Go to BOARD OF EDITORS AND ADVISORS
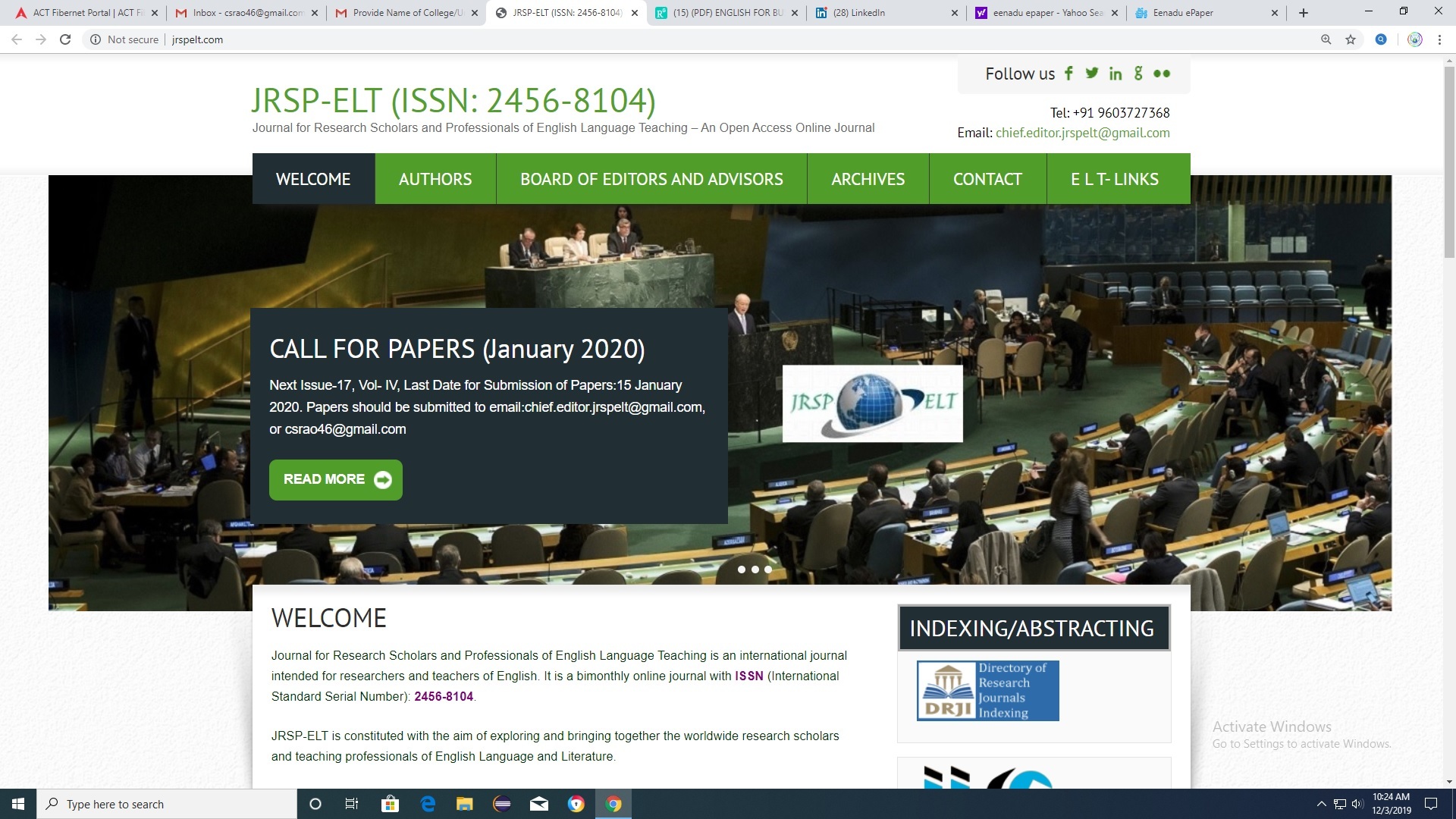Image resolution: width=1456 pixels, height=819 pixels. click(651, 179)
